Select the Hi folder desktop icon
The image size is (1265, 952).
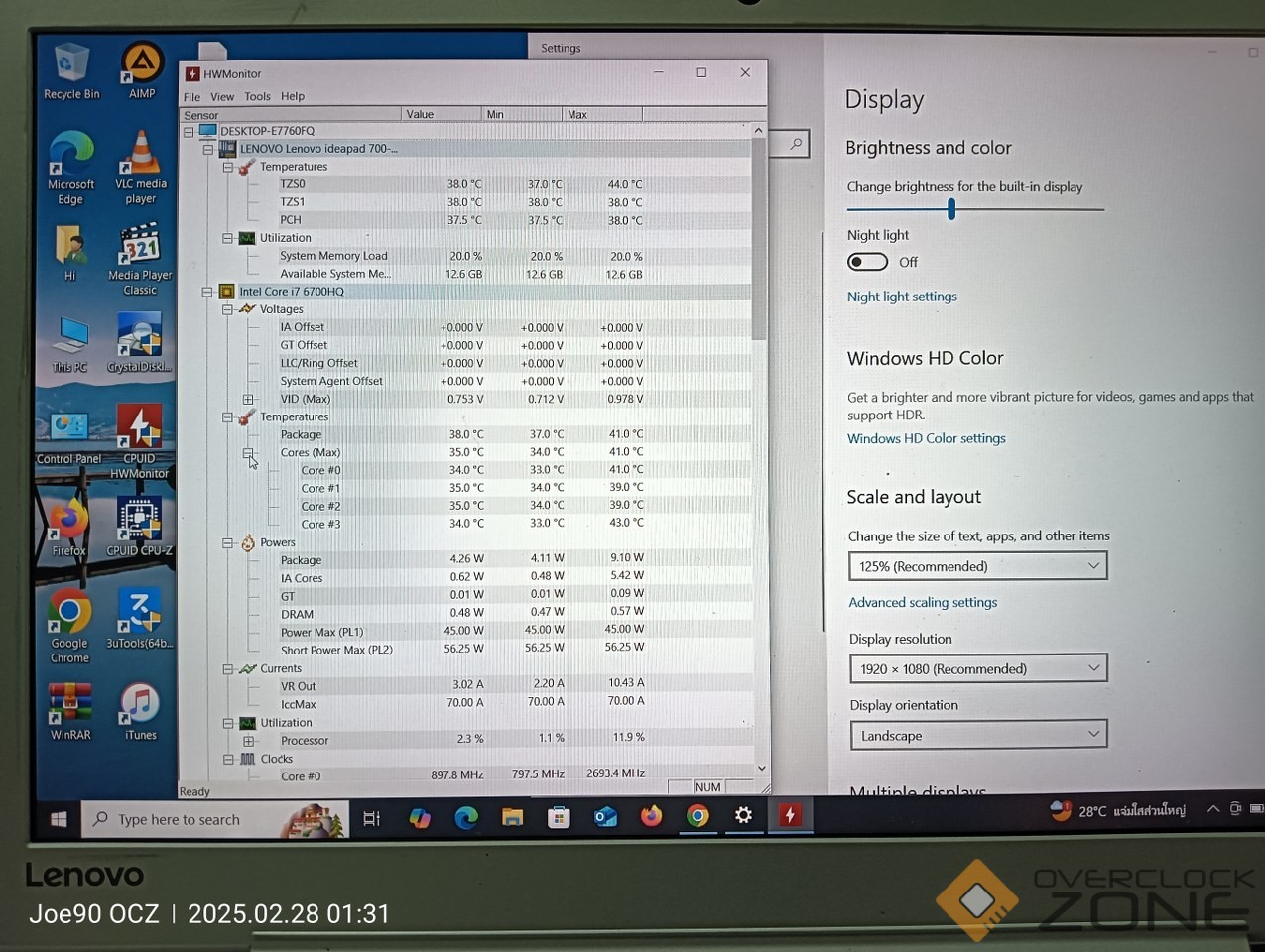point(69,253)
